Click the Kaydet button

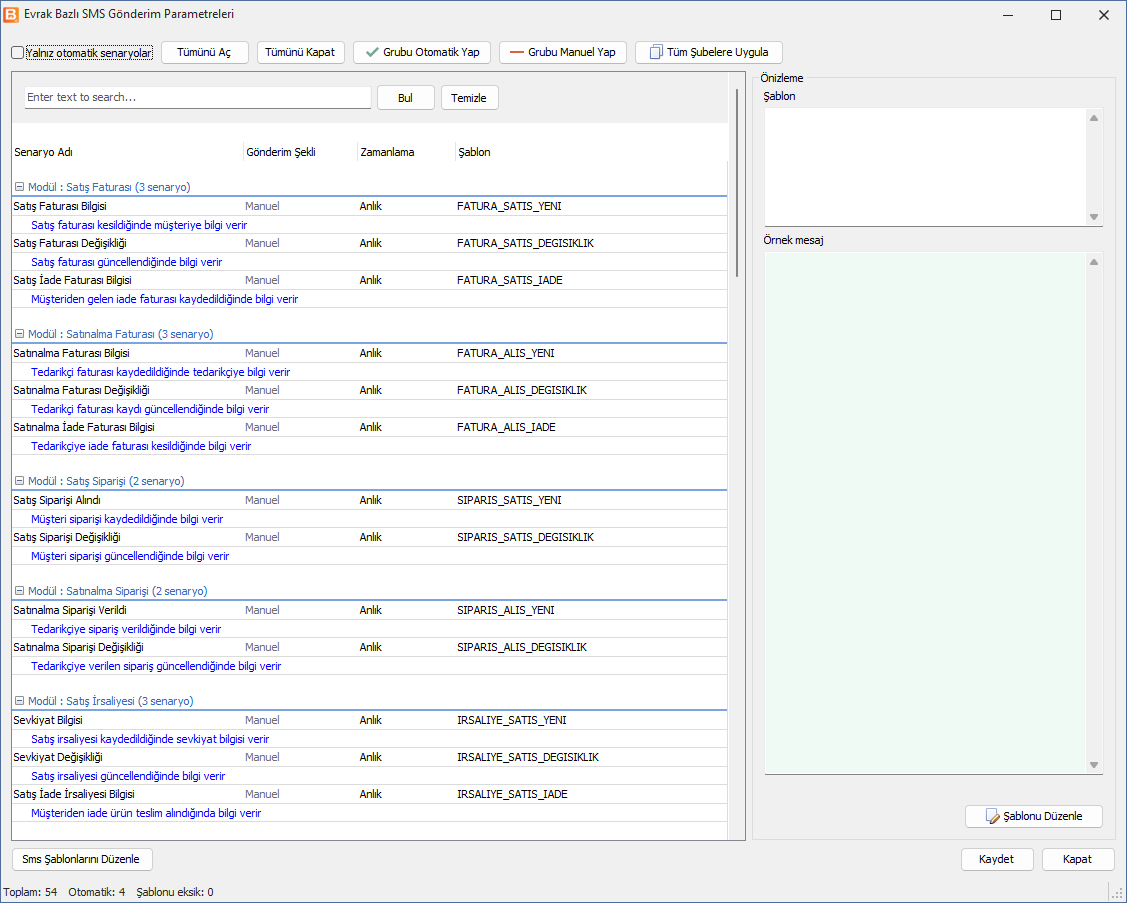point(997,859)
